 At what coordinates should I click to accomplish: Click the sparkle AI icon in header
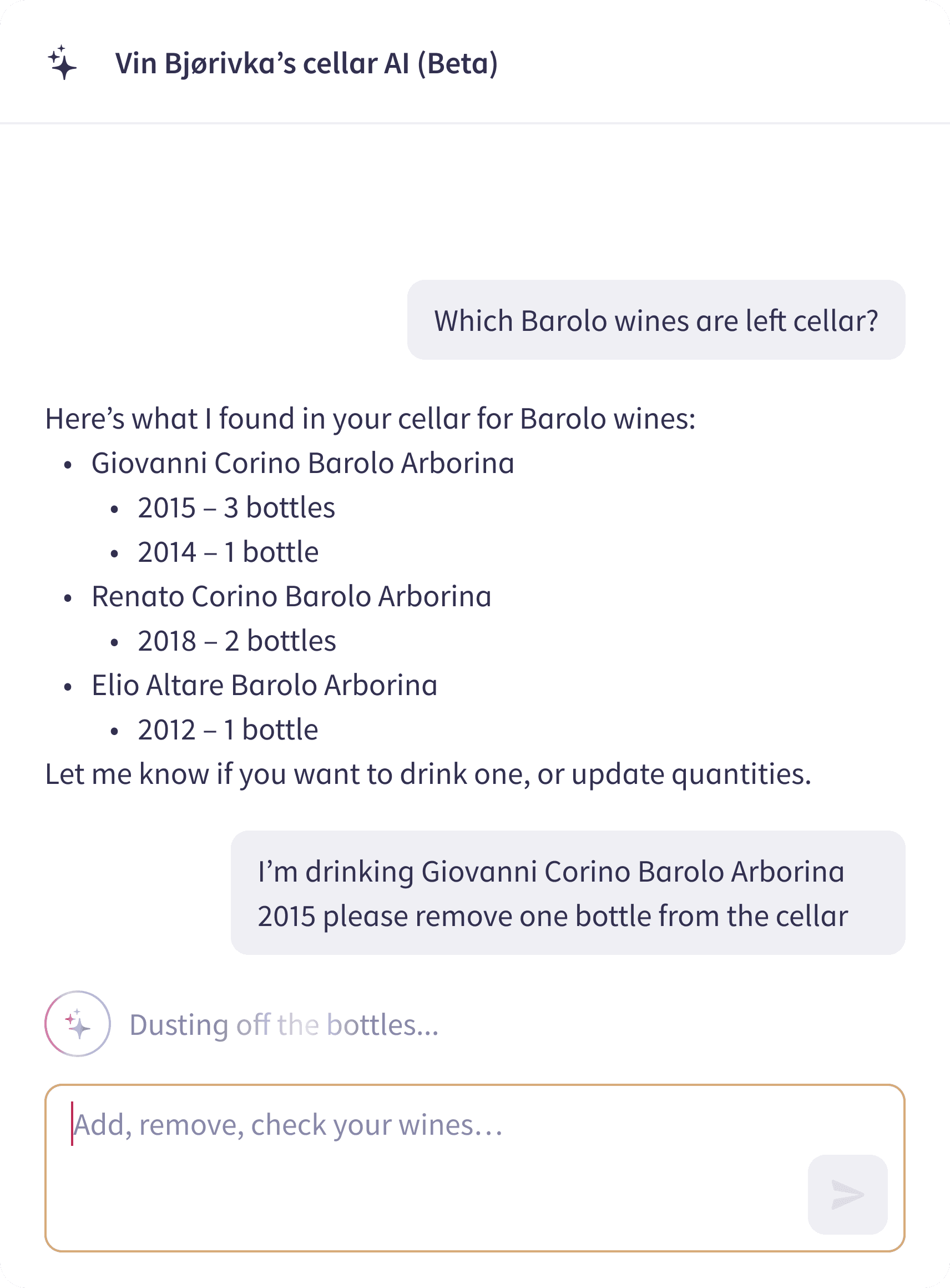(x=62, y=62)
